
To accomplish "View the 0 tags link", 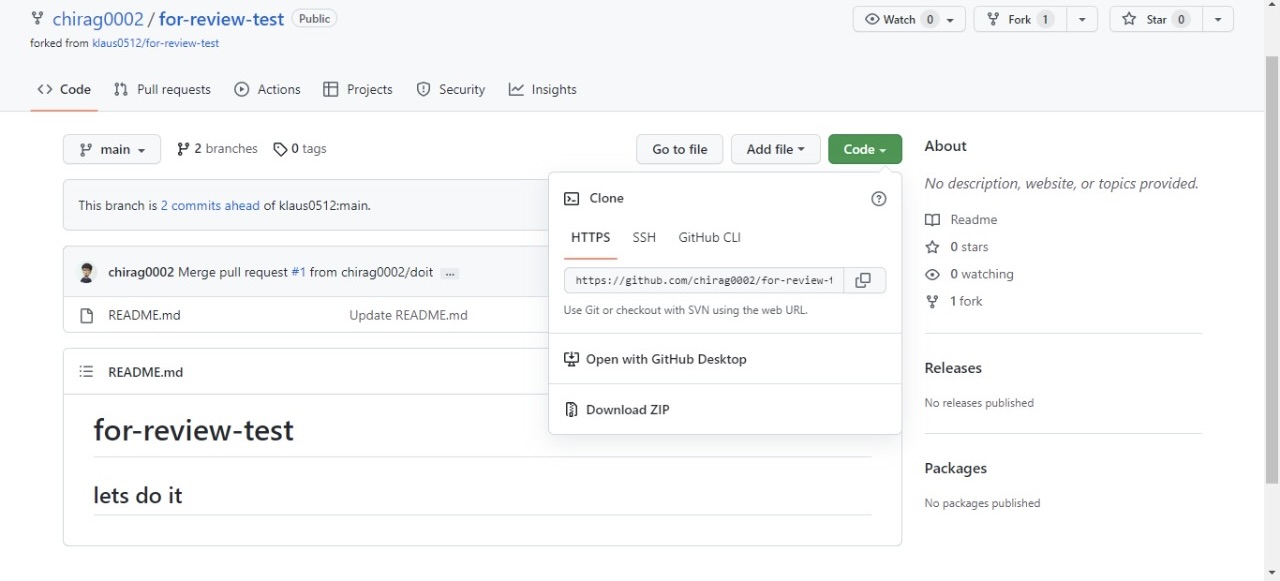I will pyautogui.click(x=300, y=148).
